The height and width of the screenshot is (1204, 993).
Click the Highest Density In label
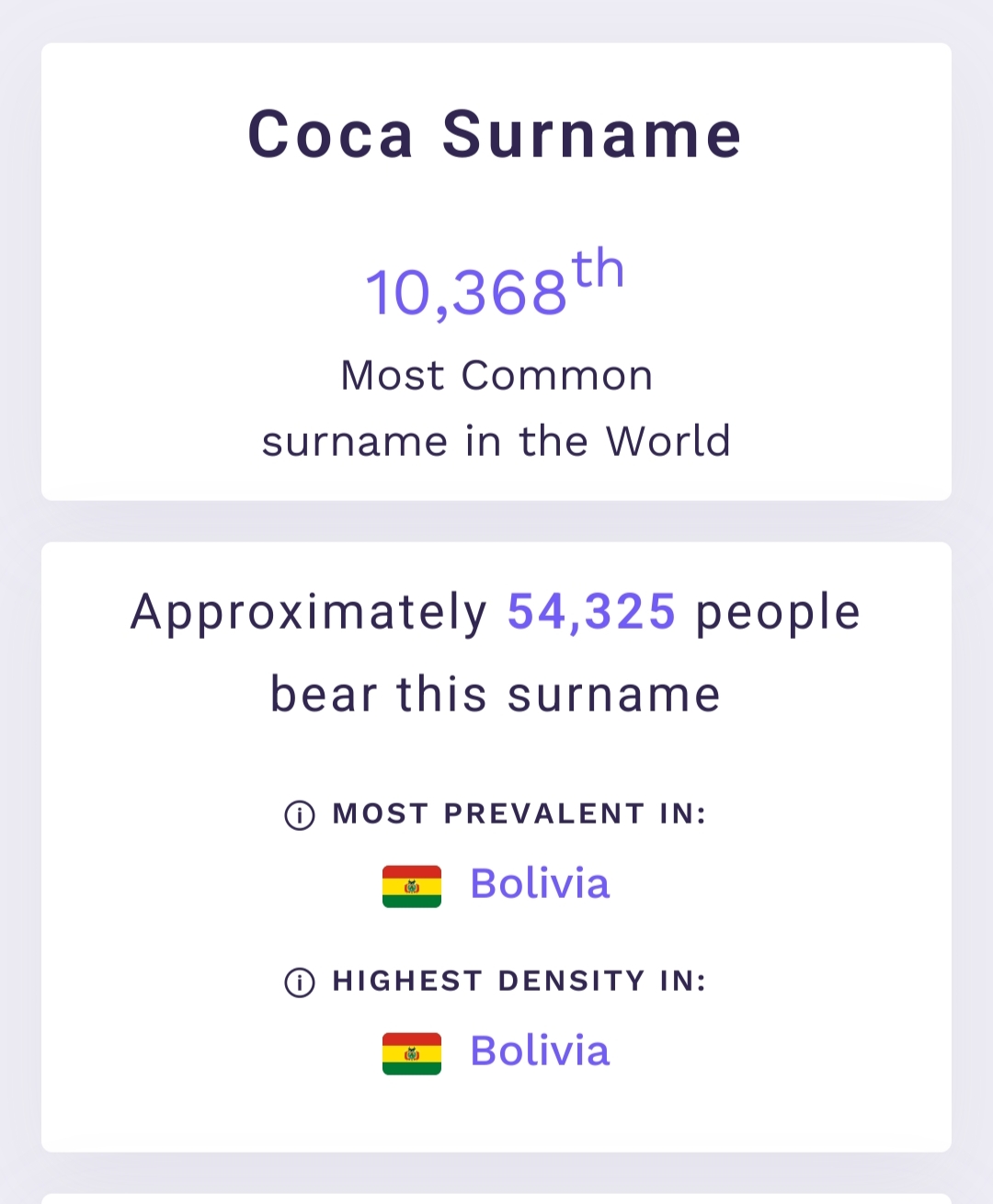click(x=519, y=982)
